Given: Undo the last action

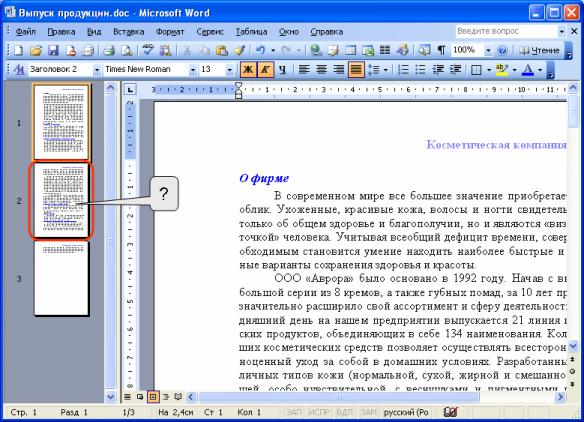Looking at the screenshot, I should 261,50.
